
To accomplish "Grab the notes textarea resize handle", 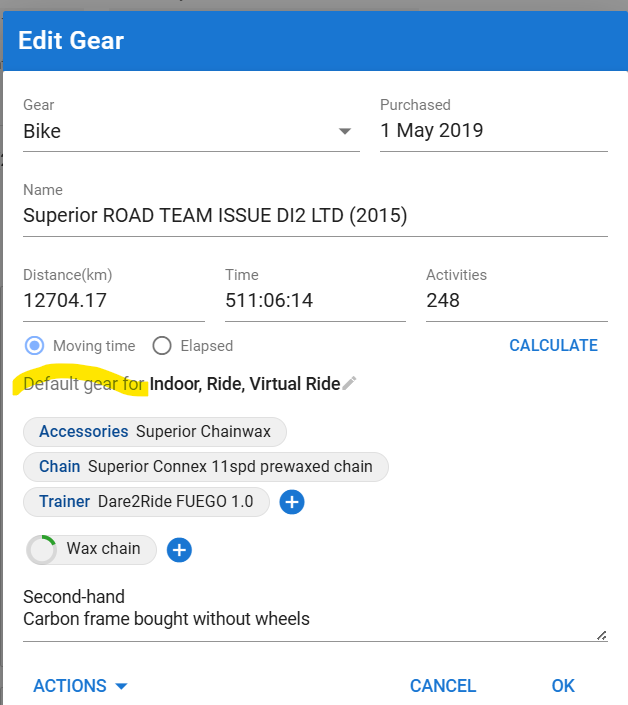I will click(601, 635).
